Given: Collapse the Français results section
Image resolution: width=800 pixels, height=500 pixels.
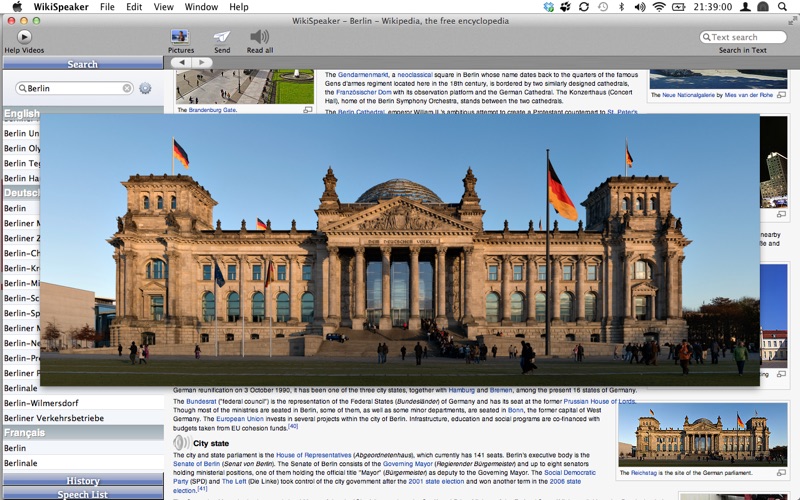Looking at the screenshot, I should [83, 433].
